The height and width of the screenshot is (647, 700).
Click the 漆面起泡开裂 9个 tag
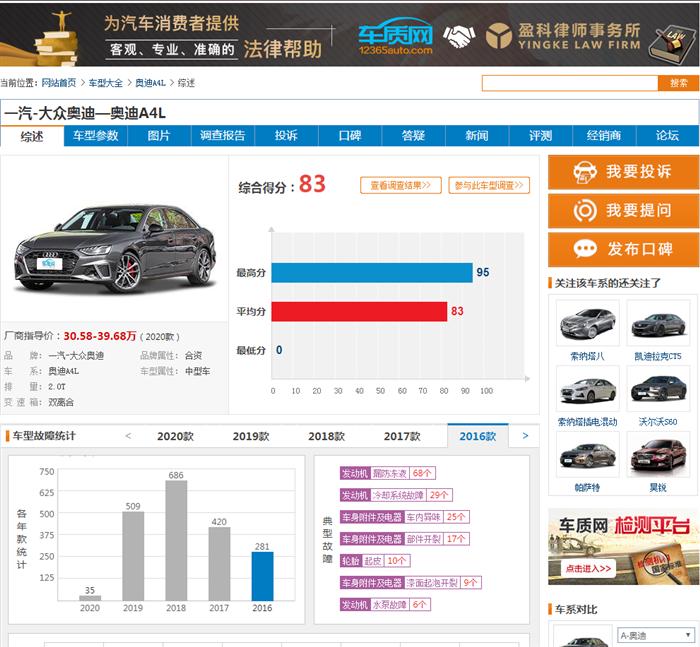pos(411,583)
